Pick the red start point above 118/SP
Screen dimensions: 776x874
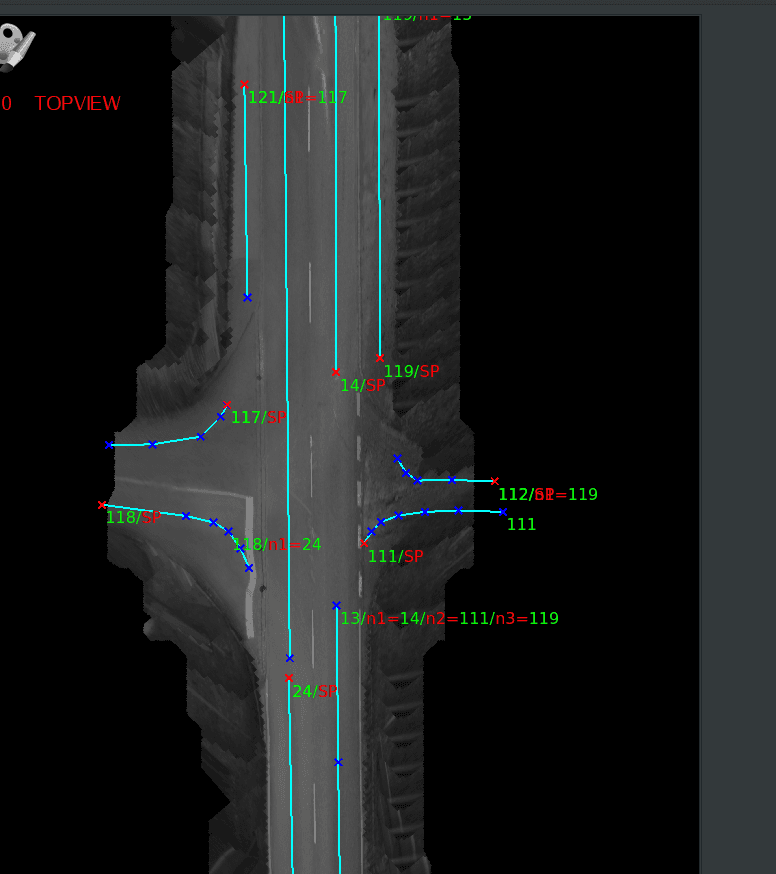click(x=102, y=505)
